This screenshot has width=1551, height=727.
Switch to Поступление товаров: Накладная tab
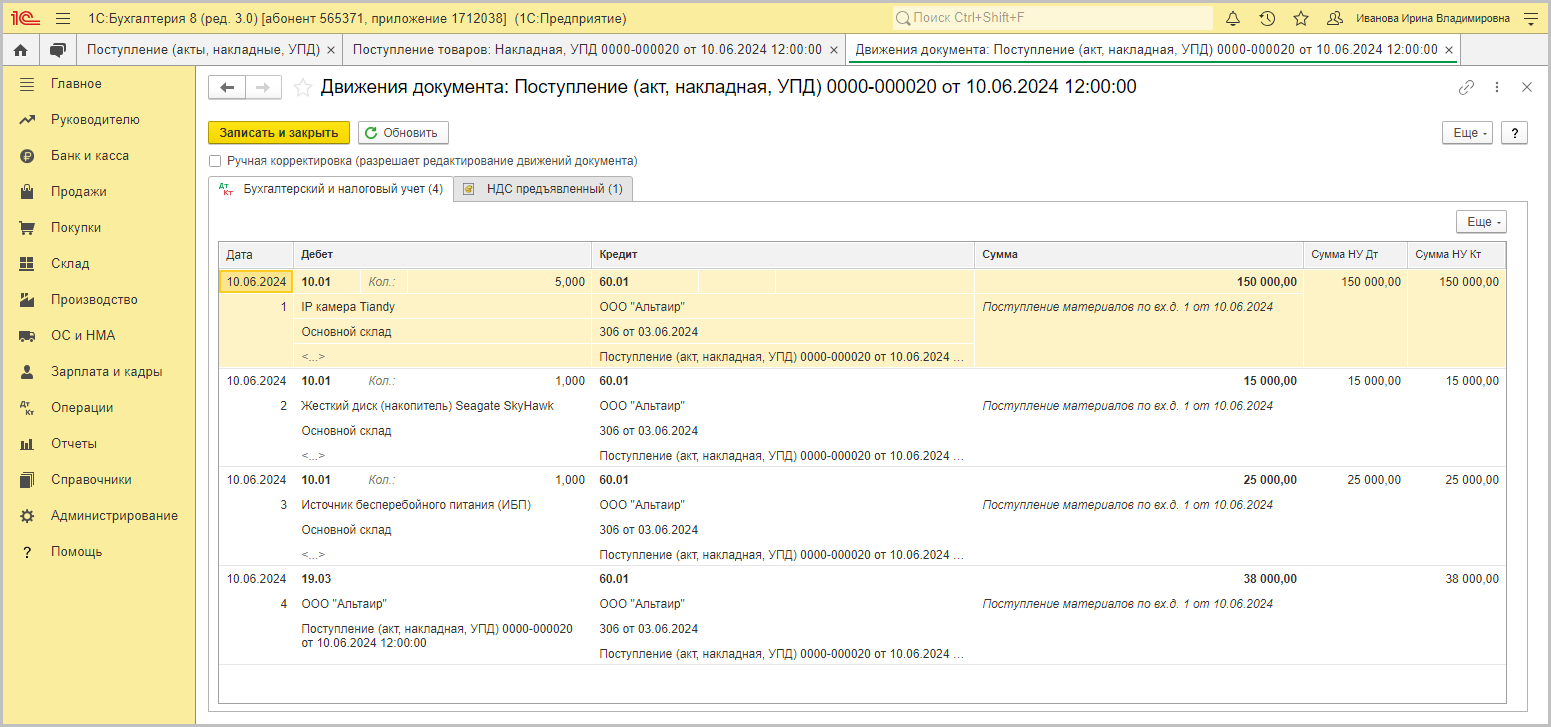[x=587, y=49]
